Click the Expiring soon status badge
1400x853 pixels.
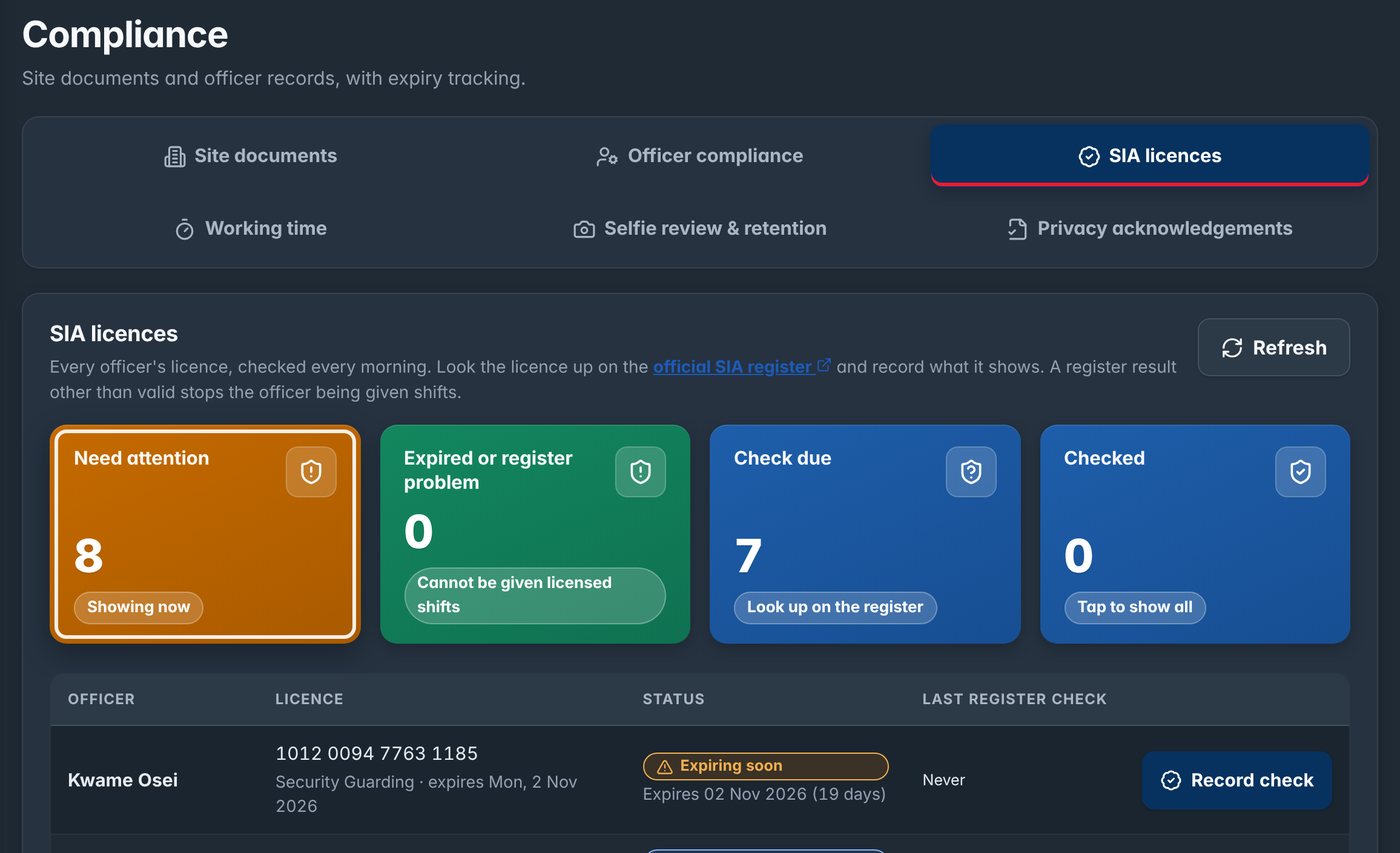tap(765, 766)
